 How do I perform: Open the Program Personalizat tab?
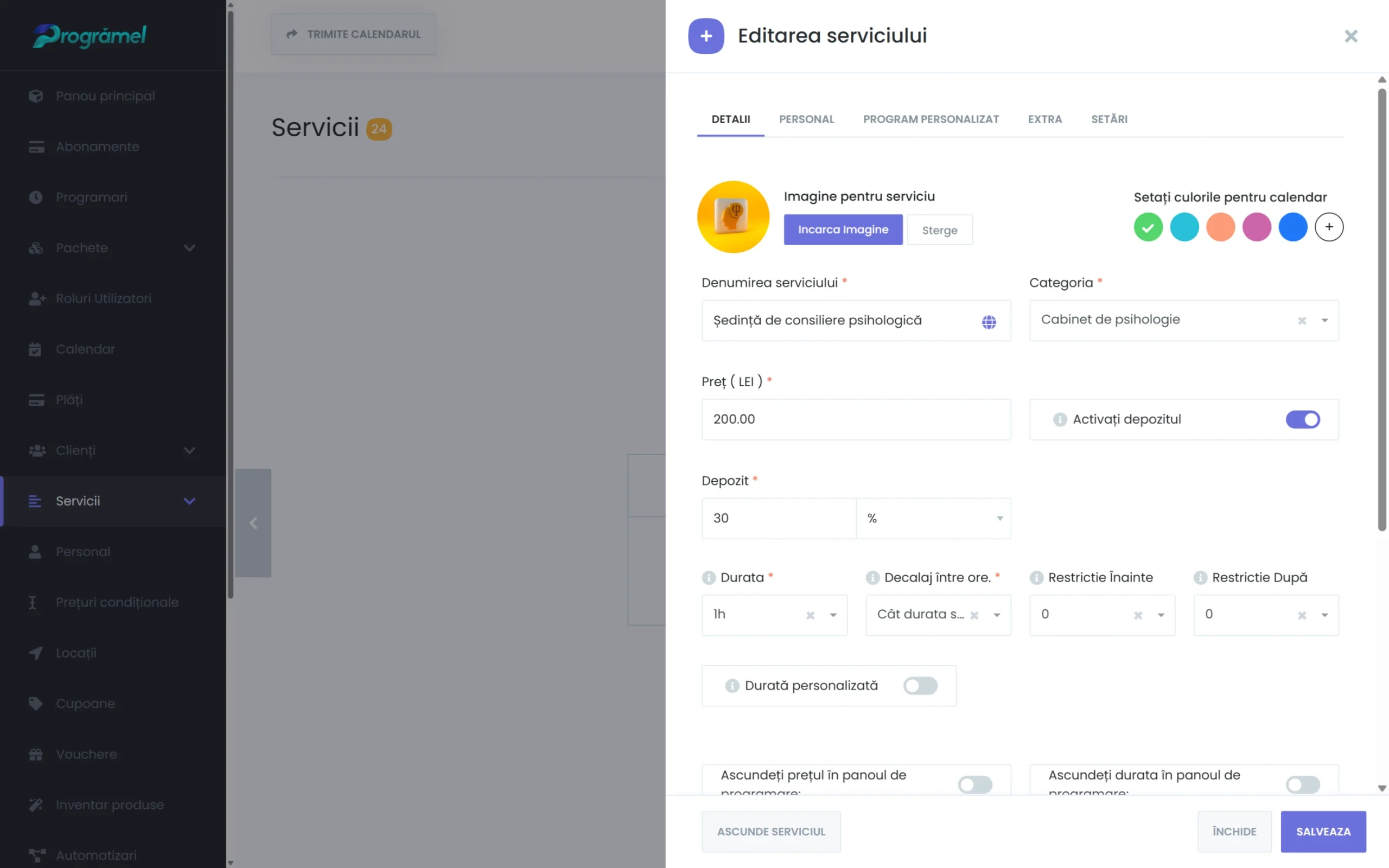pos(931,119)
